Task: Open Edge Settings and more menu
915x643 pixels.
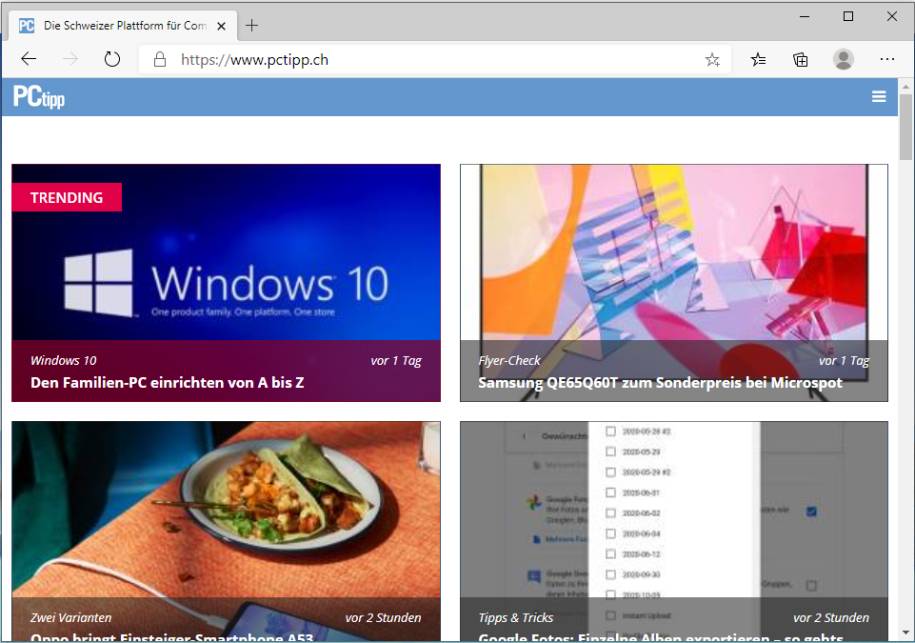Action: point(887,60)
